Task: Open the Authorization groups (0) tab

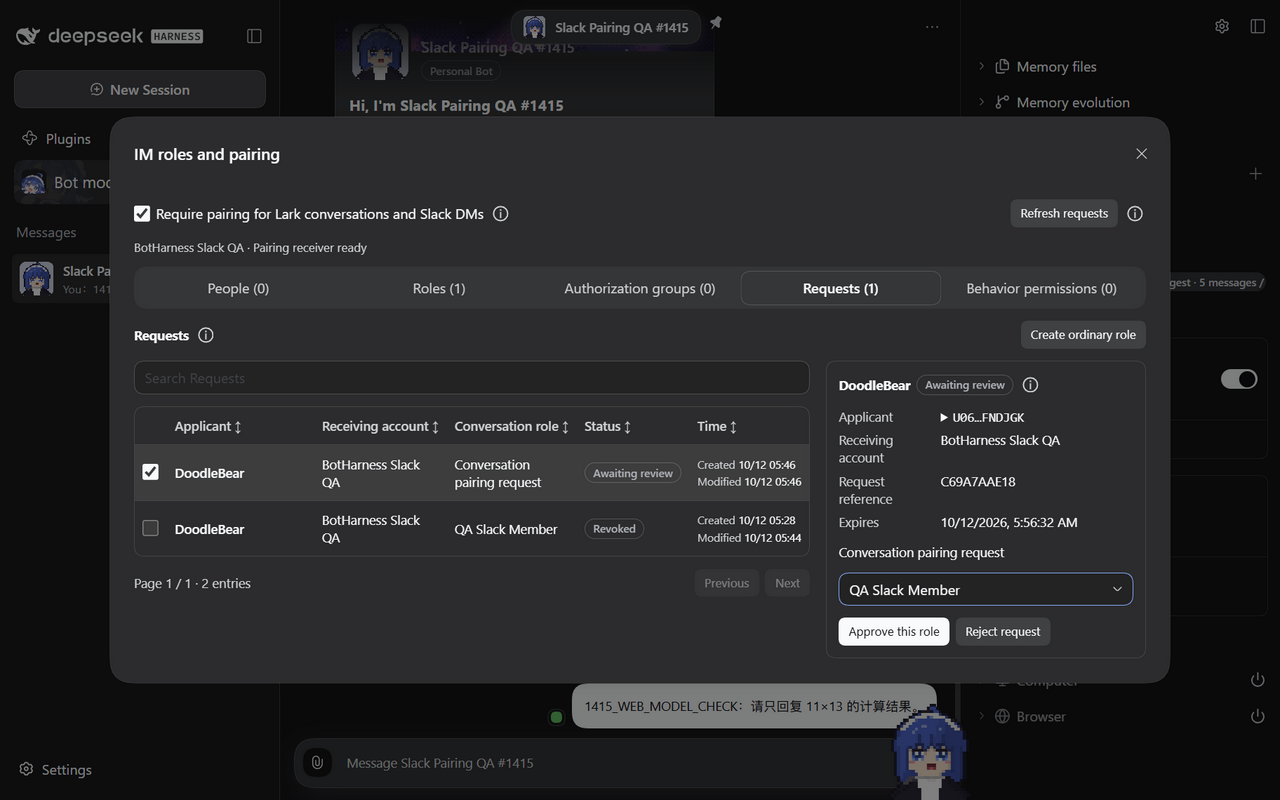Action: [x=640, y=289]
